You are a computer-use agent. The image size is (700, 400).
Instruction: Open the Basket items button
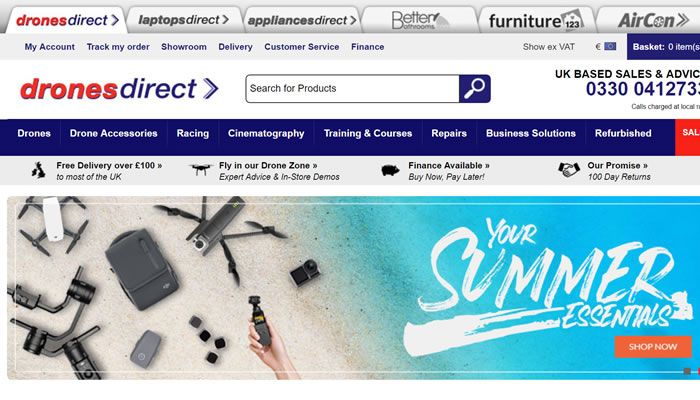coord(663,46)
